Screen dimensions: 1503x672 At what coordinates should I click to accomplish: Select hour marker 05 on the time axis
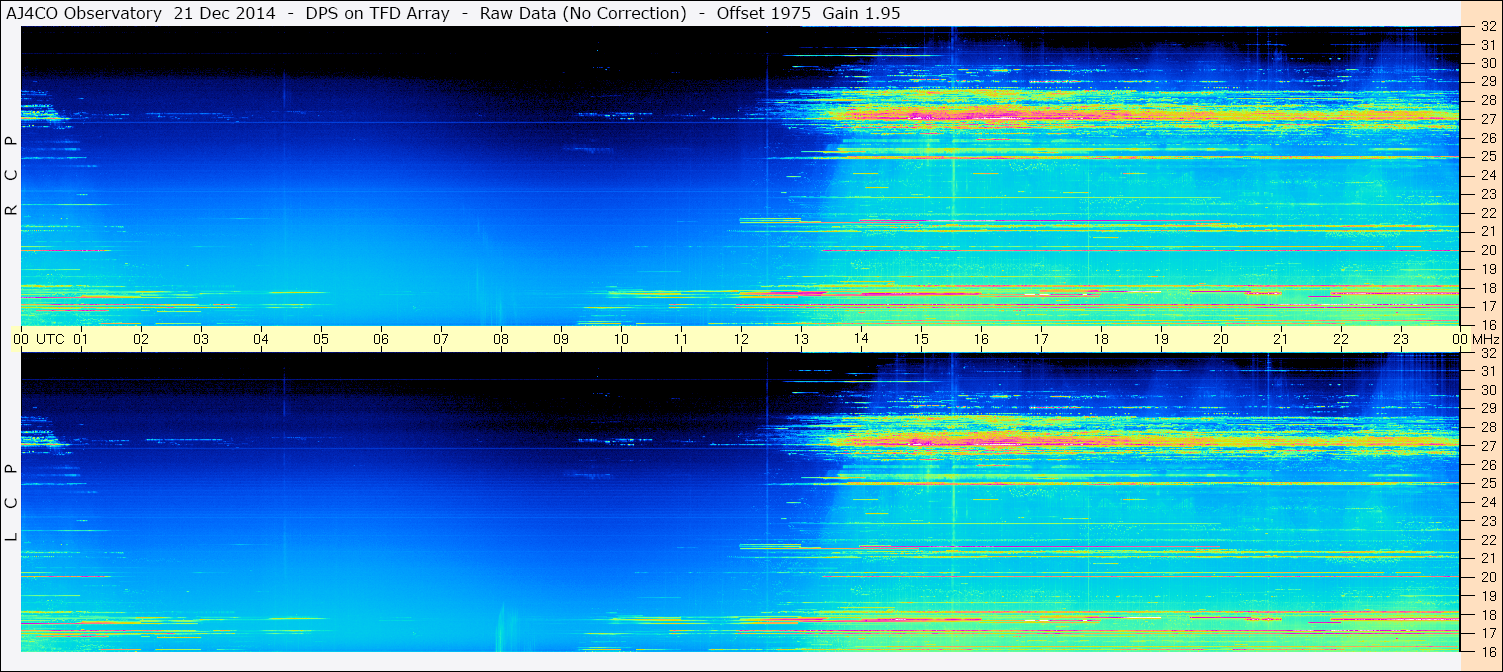coord(321,339)
